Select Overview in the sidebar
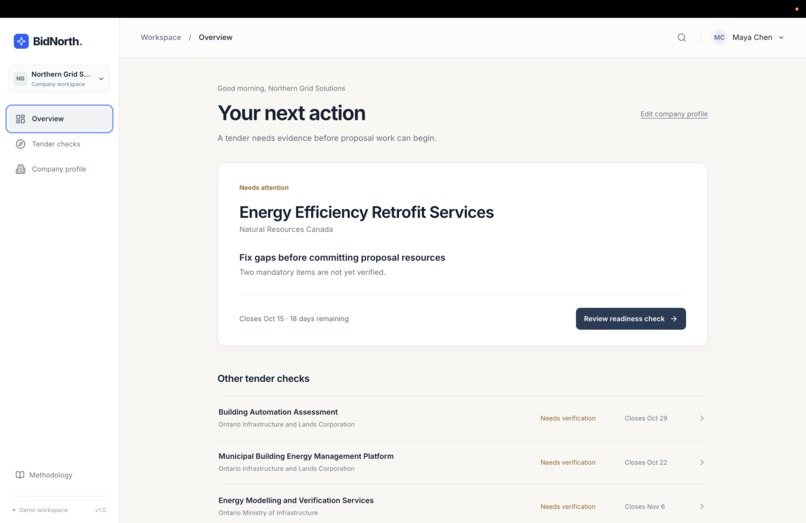This screenshot has width=806, height=523. coord(60,119)
